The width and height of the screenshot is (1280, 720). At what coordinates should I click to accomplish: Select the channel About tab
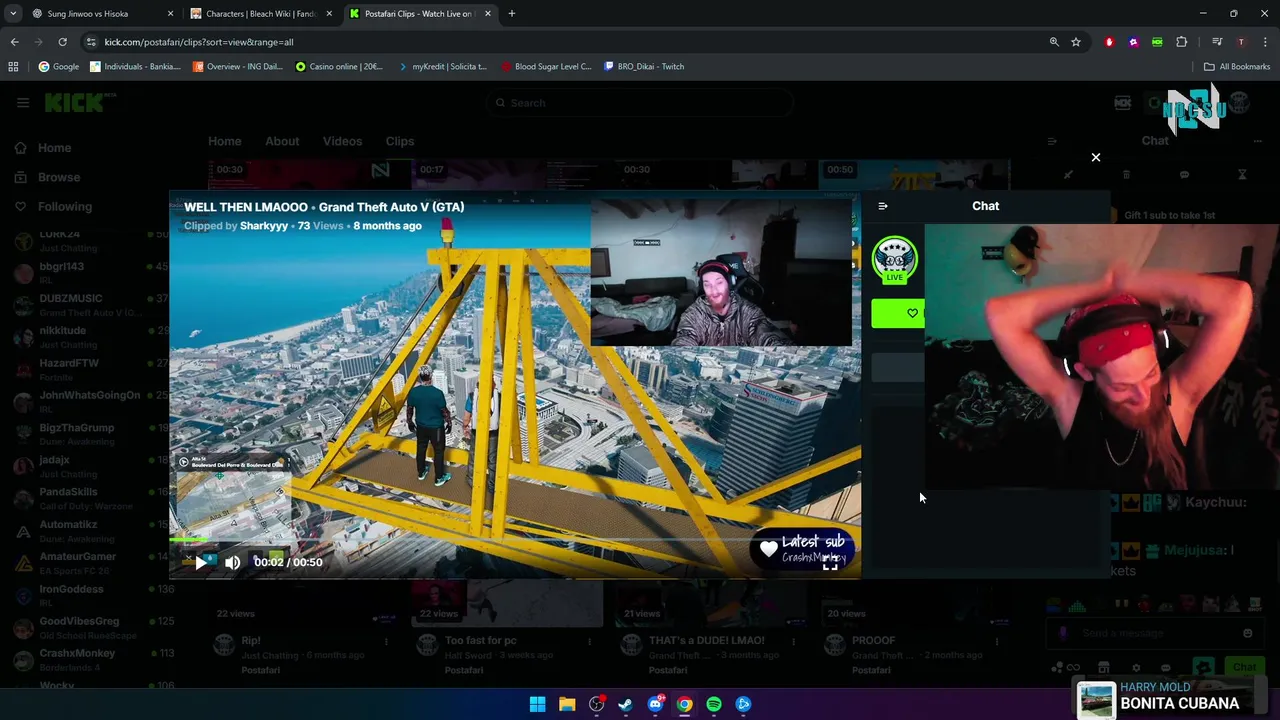(x=282, y=141)
